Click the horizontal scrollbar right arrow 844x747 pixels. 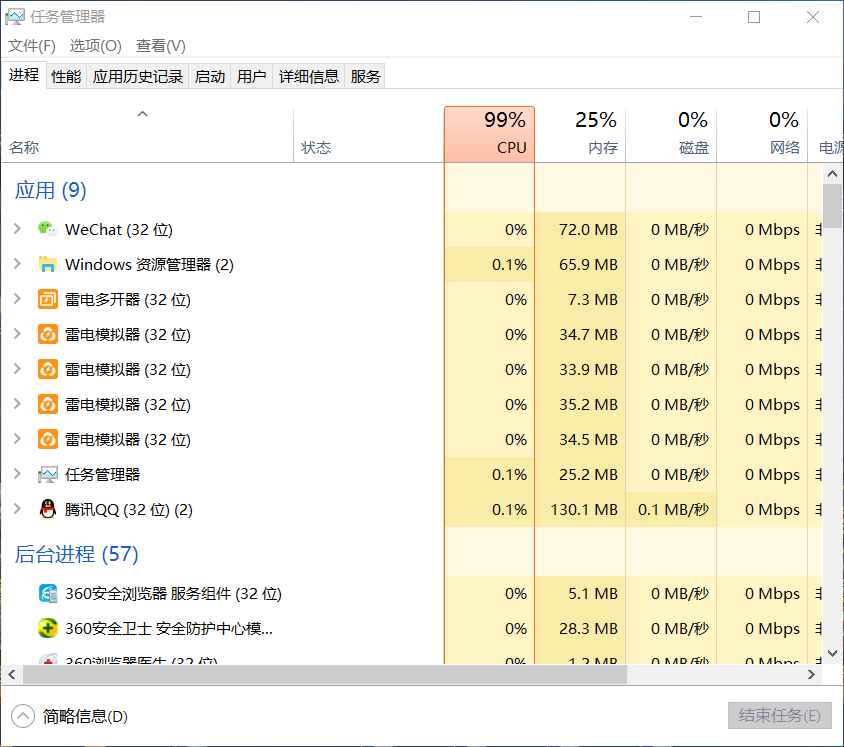pyautogui.click(x=811, y=675)
